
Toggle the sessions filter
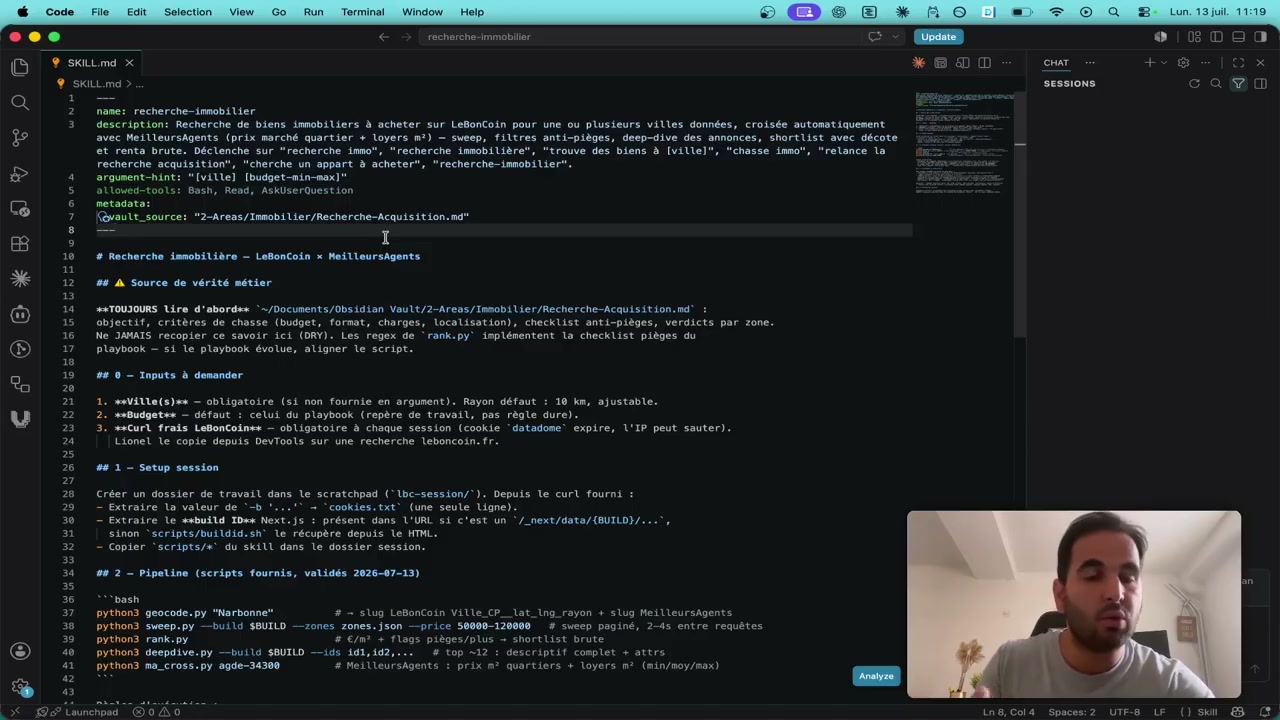pos(1238,84)
